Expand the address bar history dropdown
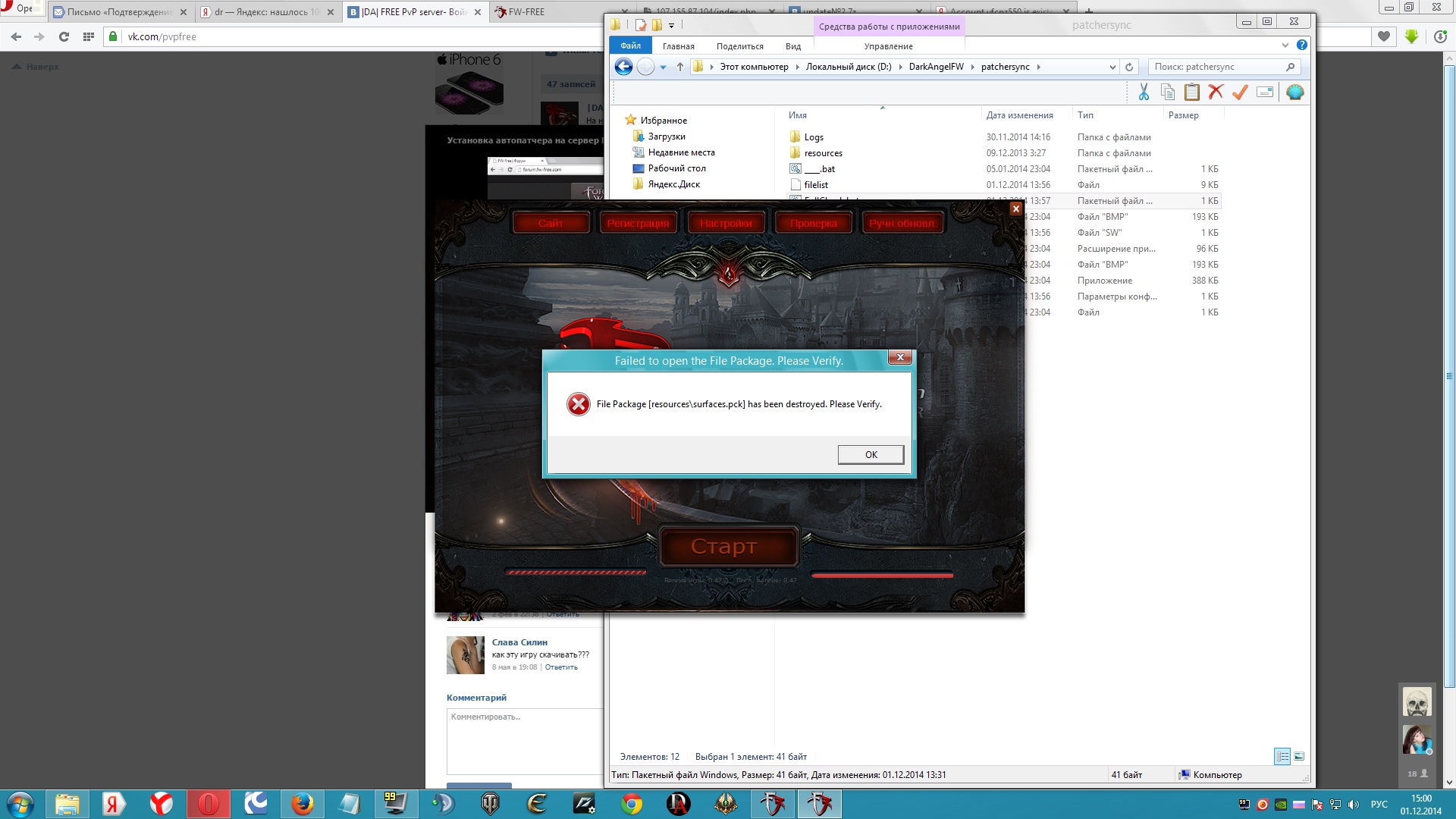Image resolution: width=1456 pixels, height=819 pixels. point(1112,67)
